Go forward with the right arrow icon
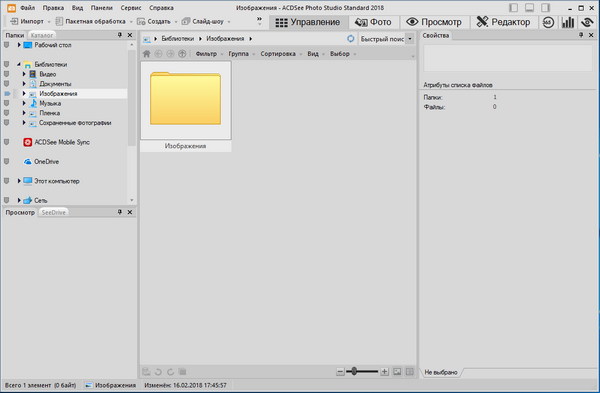This screenshot has height=393, width=600. [x=170, y=54]
